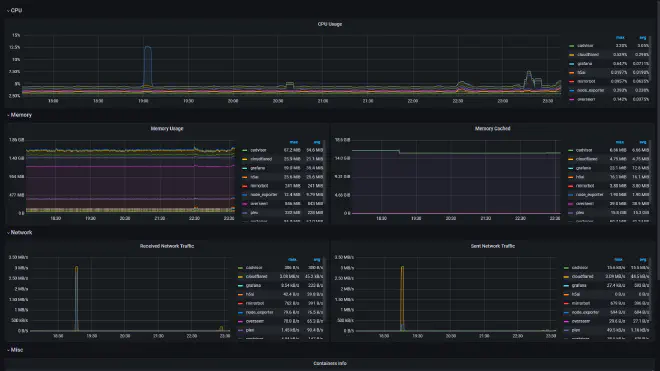Sort Memory Usage legend by avg
Image resolution: width=660 pixels, height=371 pixels.
pos(317,142)
